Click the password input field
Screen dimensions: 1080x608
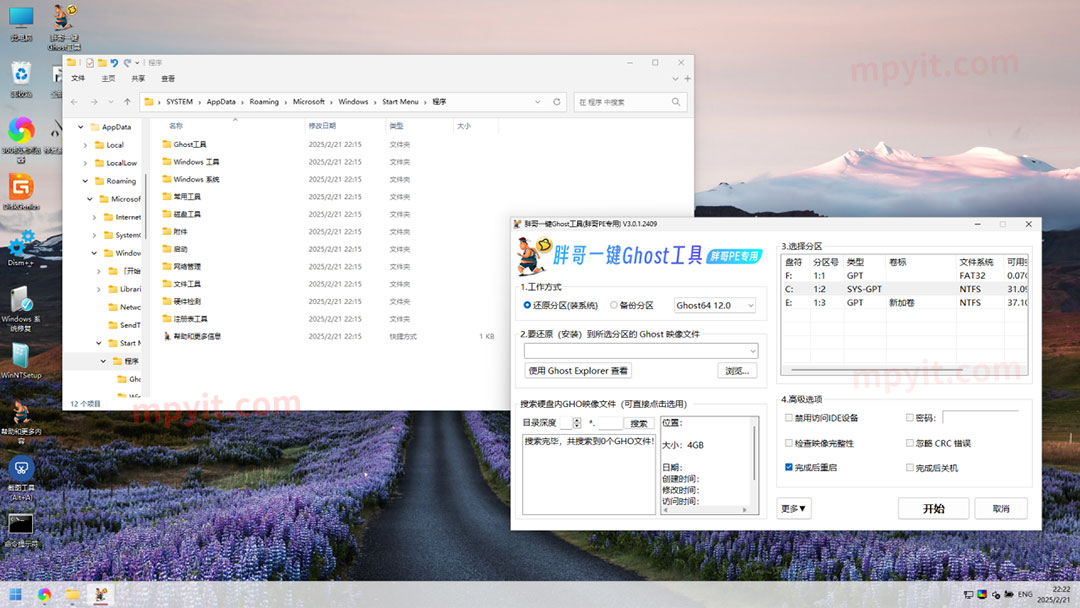(x=980, y=417)
